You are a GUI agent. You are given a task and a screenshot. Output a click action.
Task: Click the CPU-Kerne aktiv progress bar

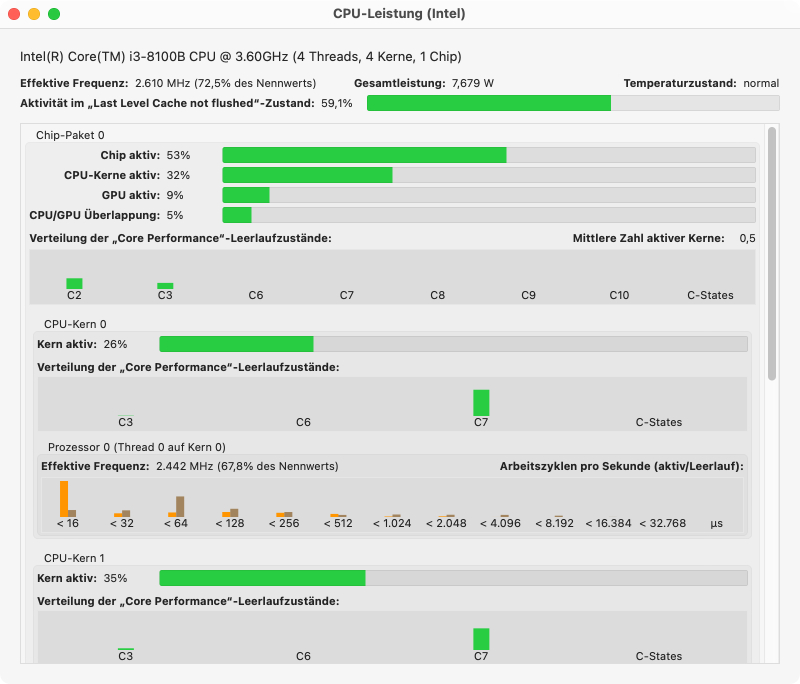pos(489,175)
